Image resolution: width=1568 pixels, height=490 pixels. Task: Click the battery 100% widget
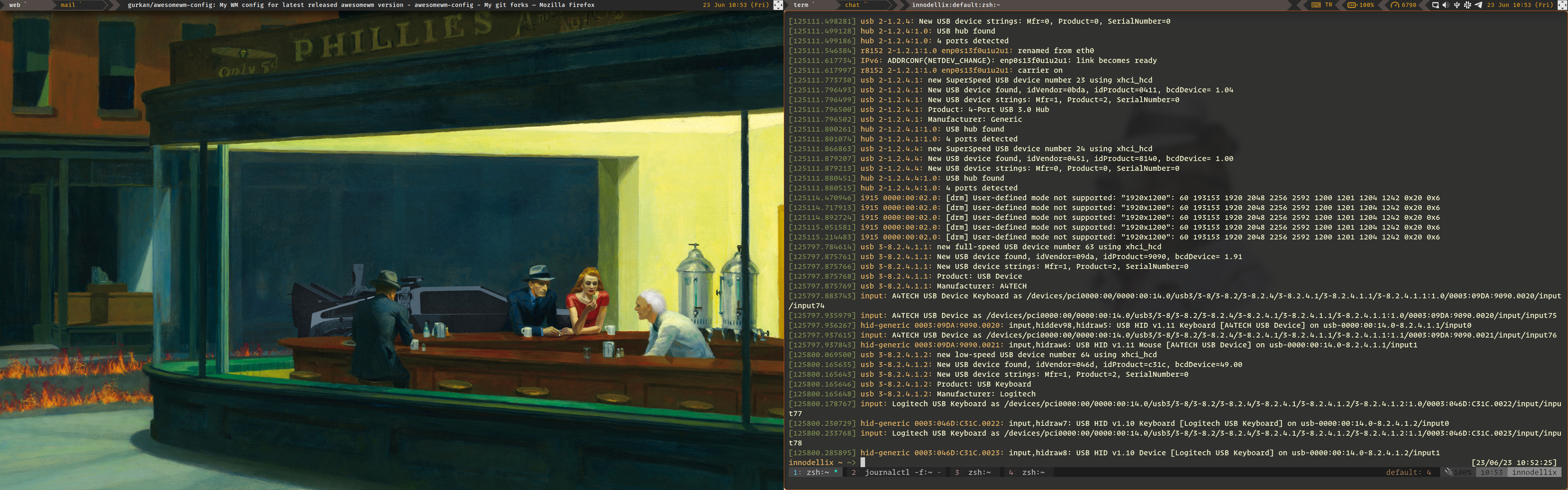tap(1361, 5)
